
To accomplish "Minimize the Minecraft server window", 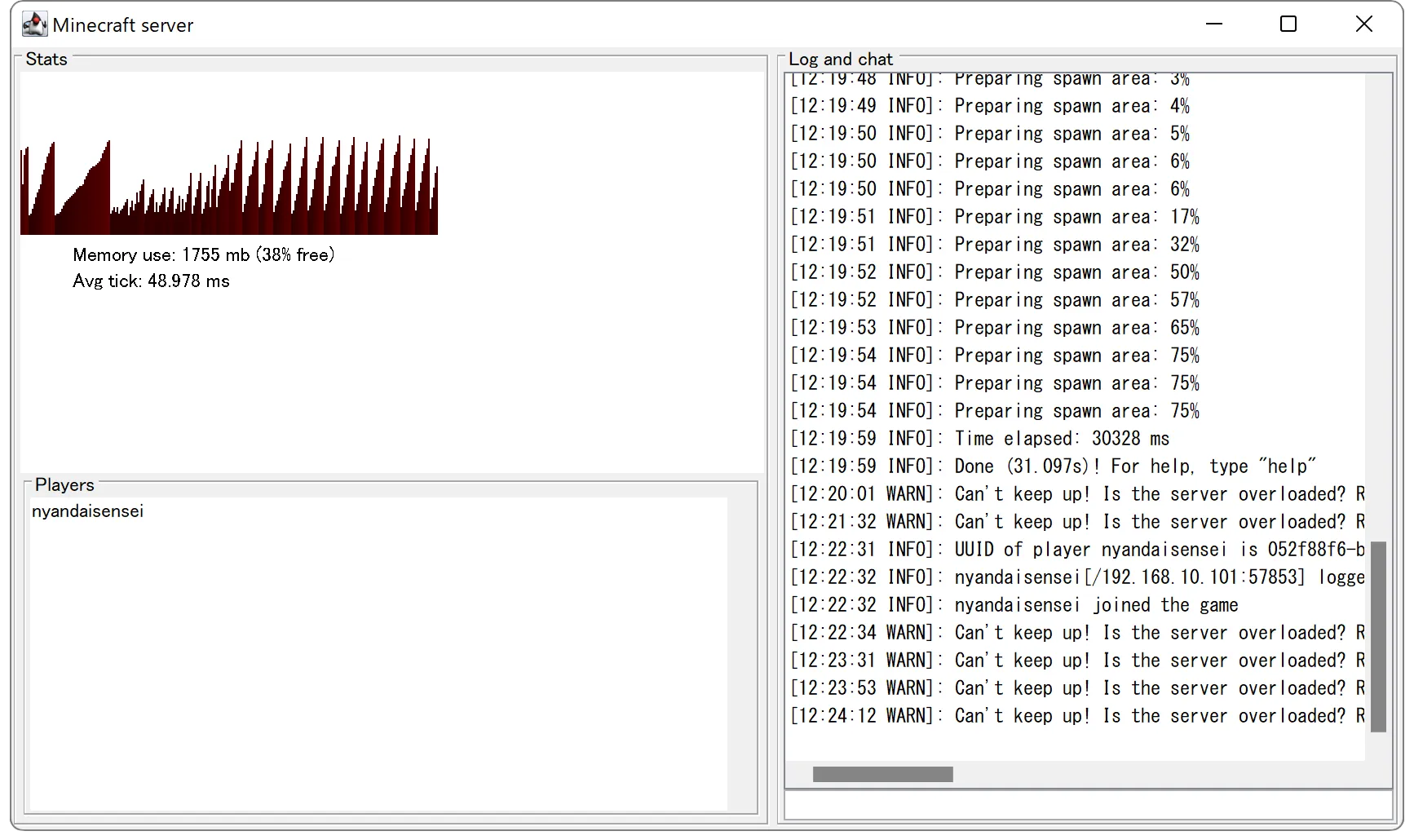I will (1214, 24).
